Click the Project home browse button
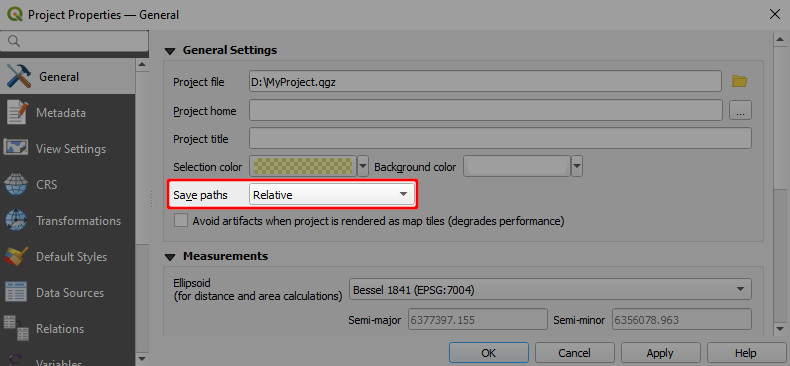 (x=740, y=110)
